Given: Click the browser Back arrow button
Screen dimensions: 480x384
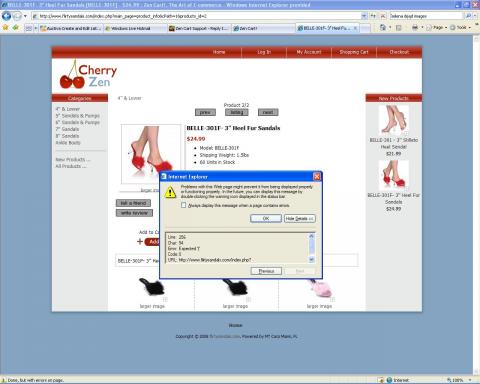Looking at the screenshot, I should click(6, 16).
